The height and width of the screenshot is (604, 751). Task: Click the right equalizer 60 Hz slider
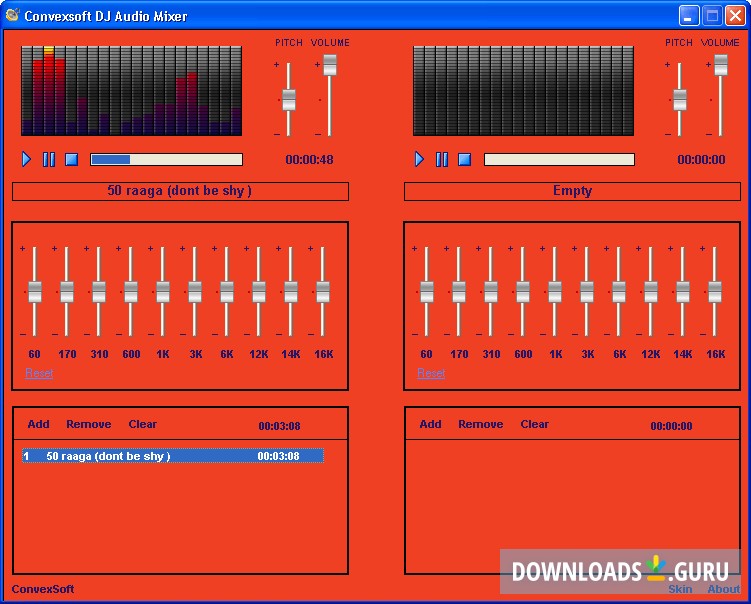point(427,292)
